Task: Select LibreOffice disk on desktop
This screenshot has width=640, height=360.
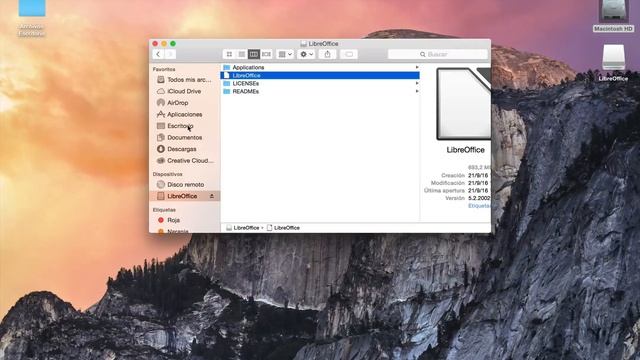Action: (x=613, y=62)
